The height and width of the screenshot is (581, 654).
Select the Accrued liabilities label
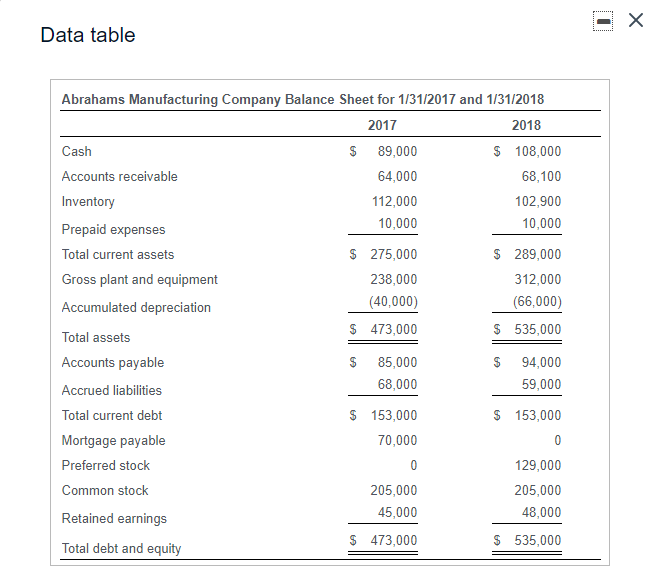click(112, 390)
